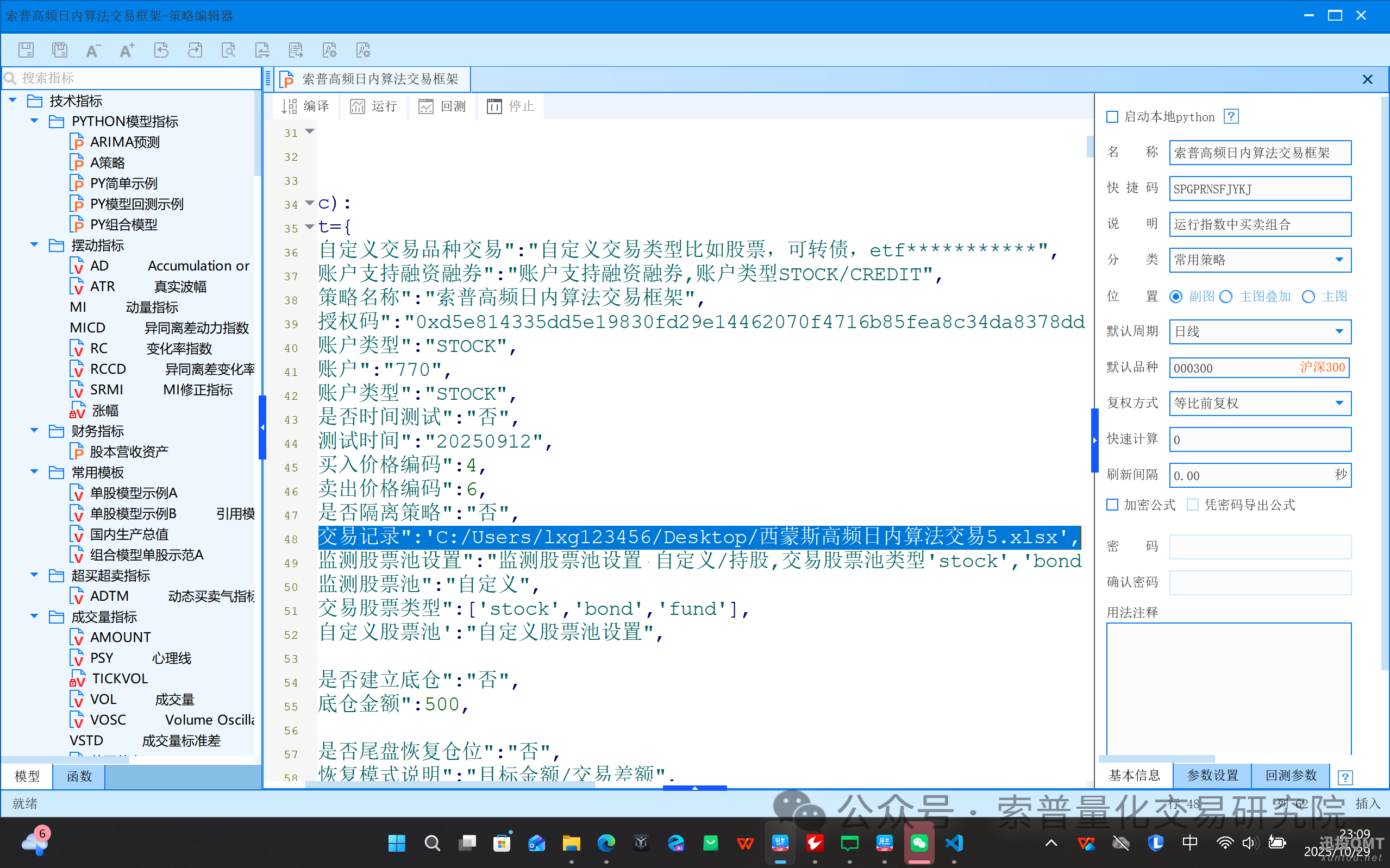Collapse the PYTHON模型指标 folder

(34, 121)
